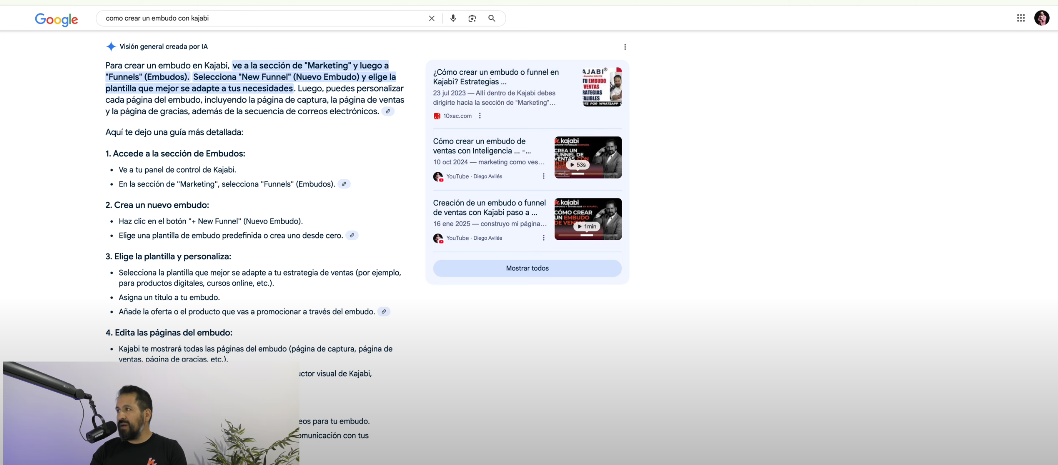Open source link chip after 'desde cero.'
1058x465 pixels.
coord(352,236)
